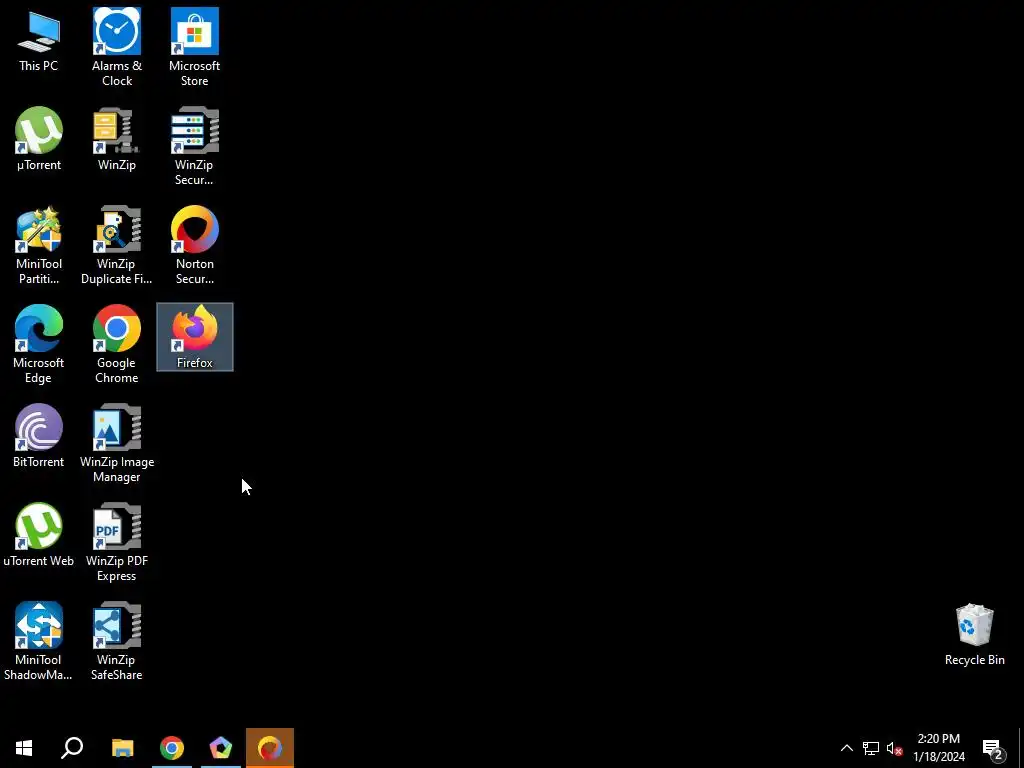
Task: Select the This PC desktop icon
Action: click(x=39, y=40)
